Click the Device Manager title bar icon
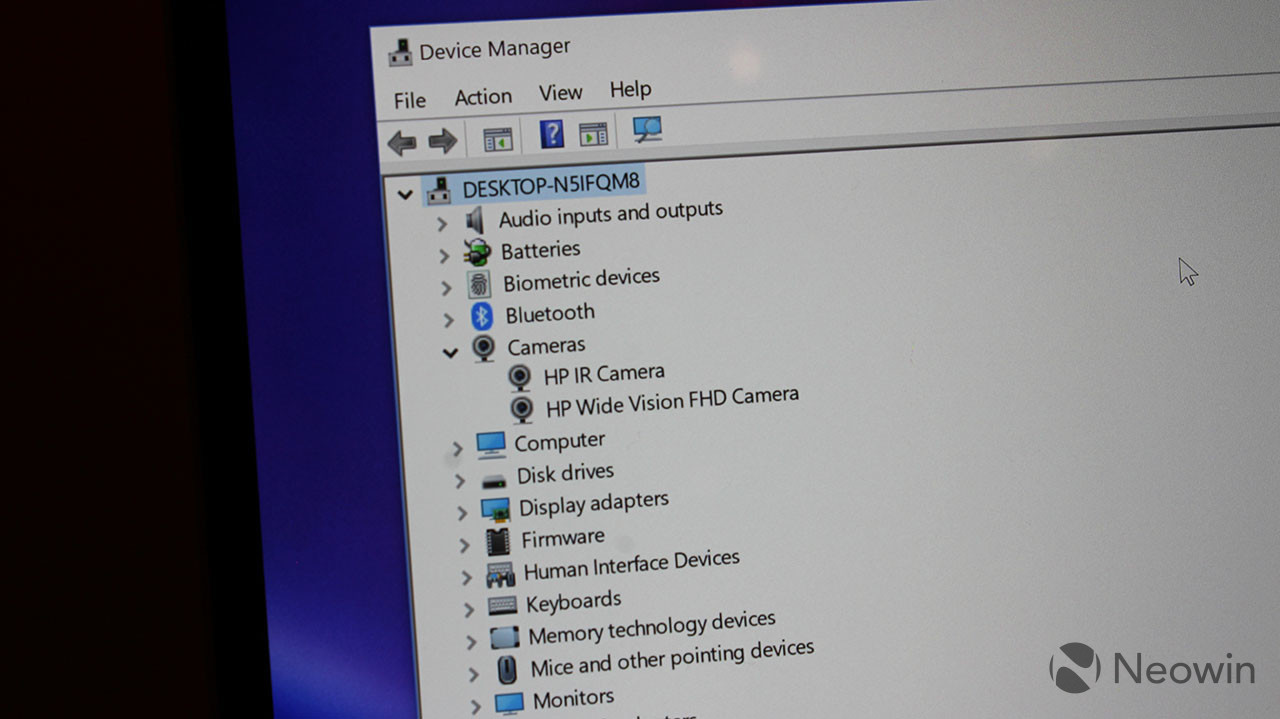 (x=400, y=53)
